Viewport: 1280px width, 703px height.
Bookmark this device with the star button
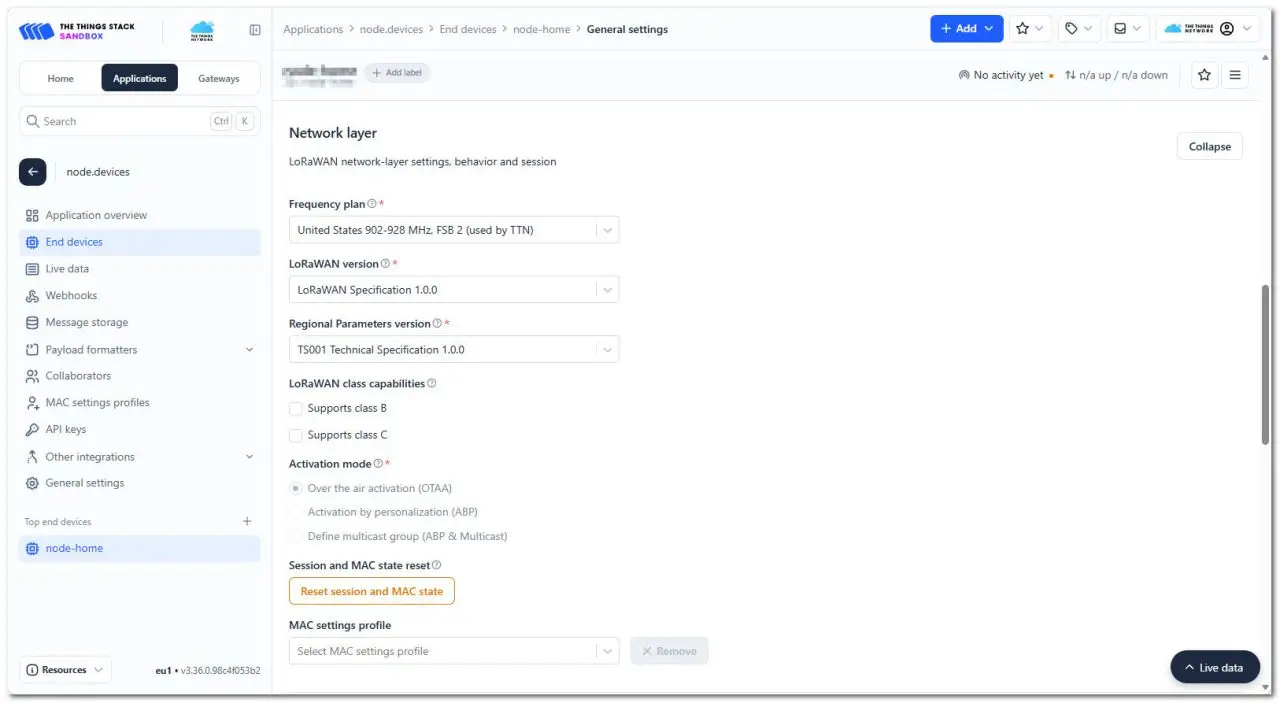tap(1204, 75)
